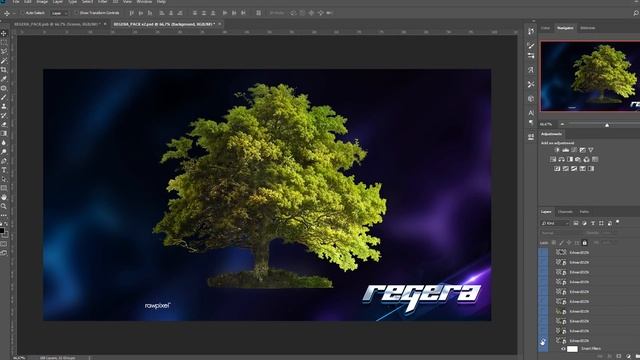Add an Exposure adjustment layer
The image size is (640, 360).
(x=582, y=150)
